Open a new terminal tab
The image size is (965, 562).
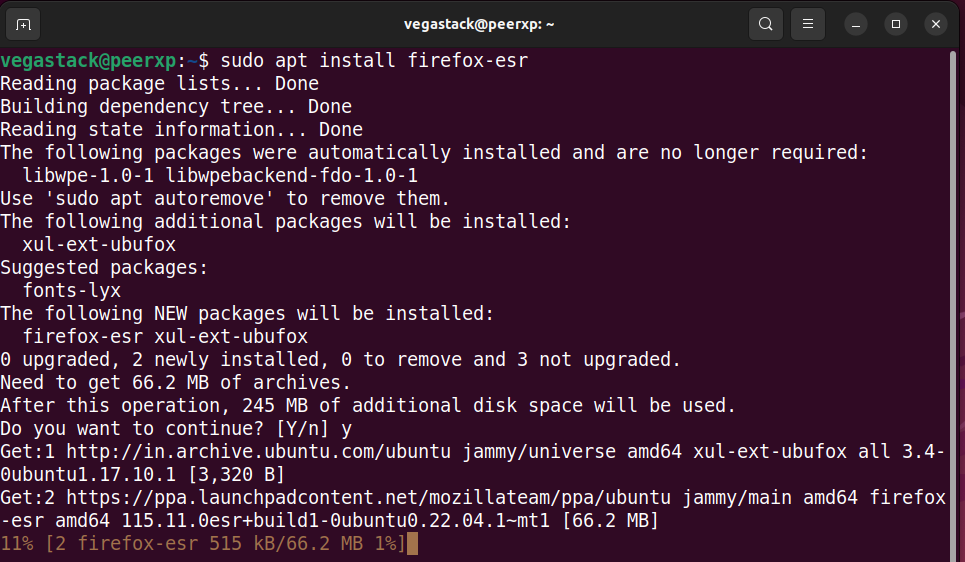point(23,23)
